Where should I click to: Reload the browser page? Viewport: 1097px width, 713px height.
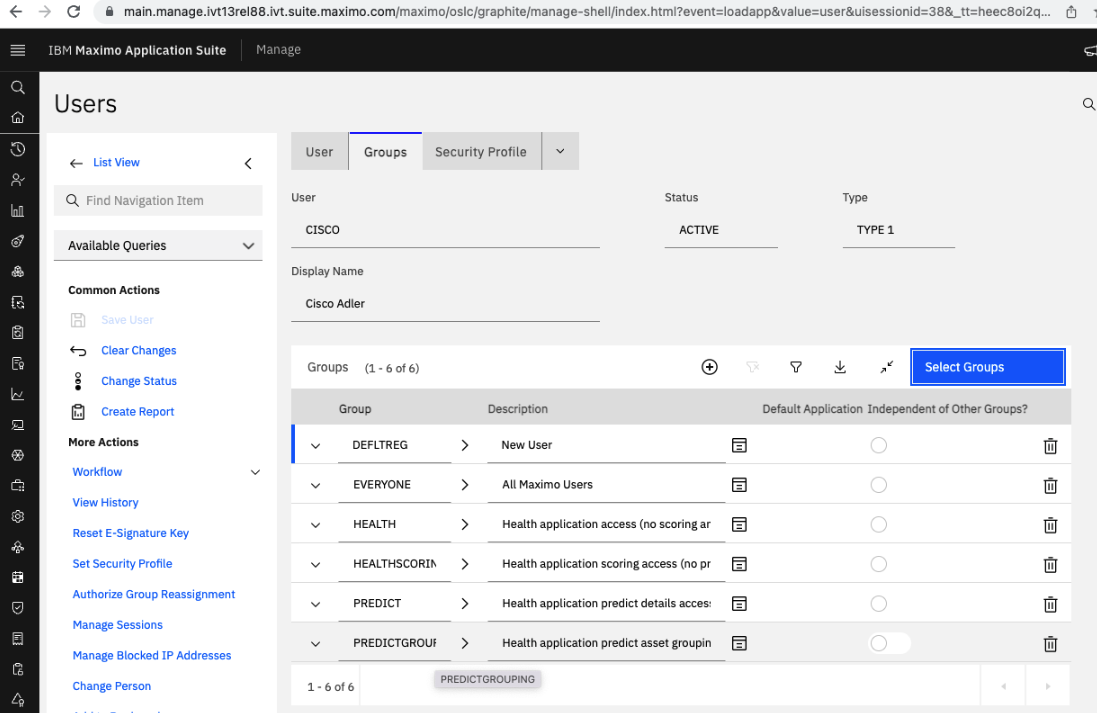tap(73, 12)
